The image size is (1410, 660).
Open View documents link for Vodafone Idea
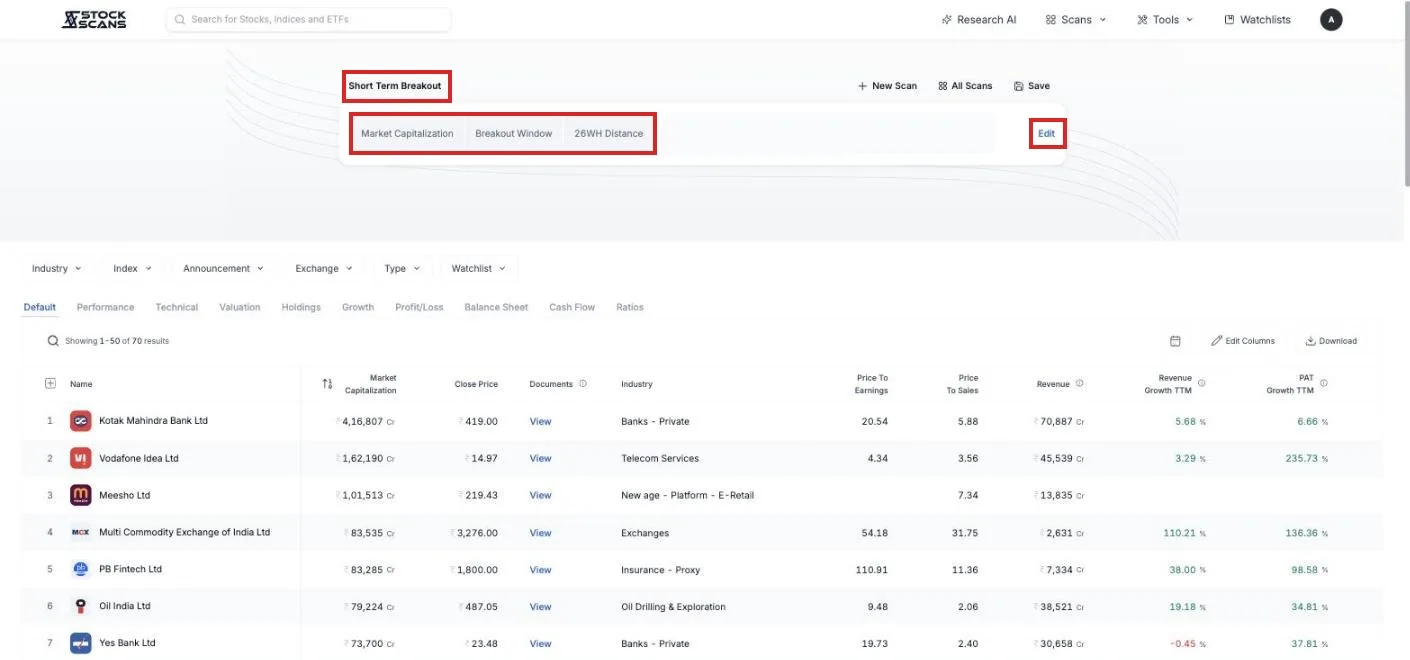(x=541, y=458)
